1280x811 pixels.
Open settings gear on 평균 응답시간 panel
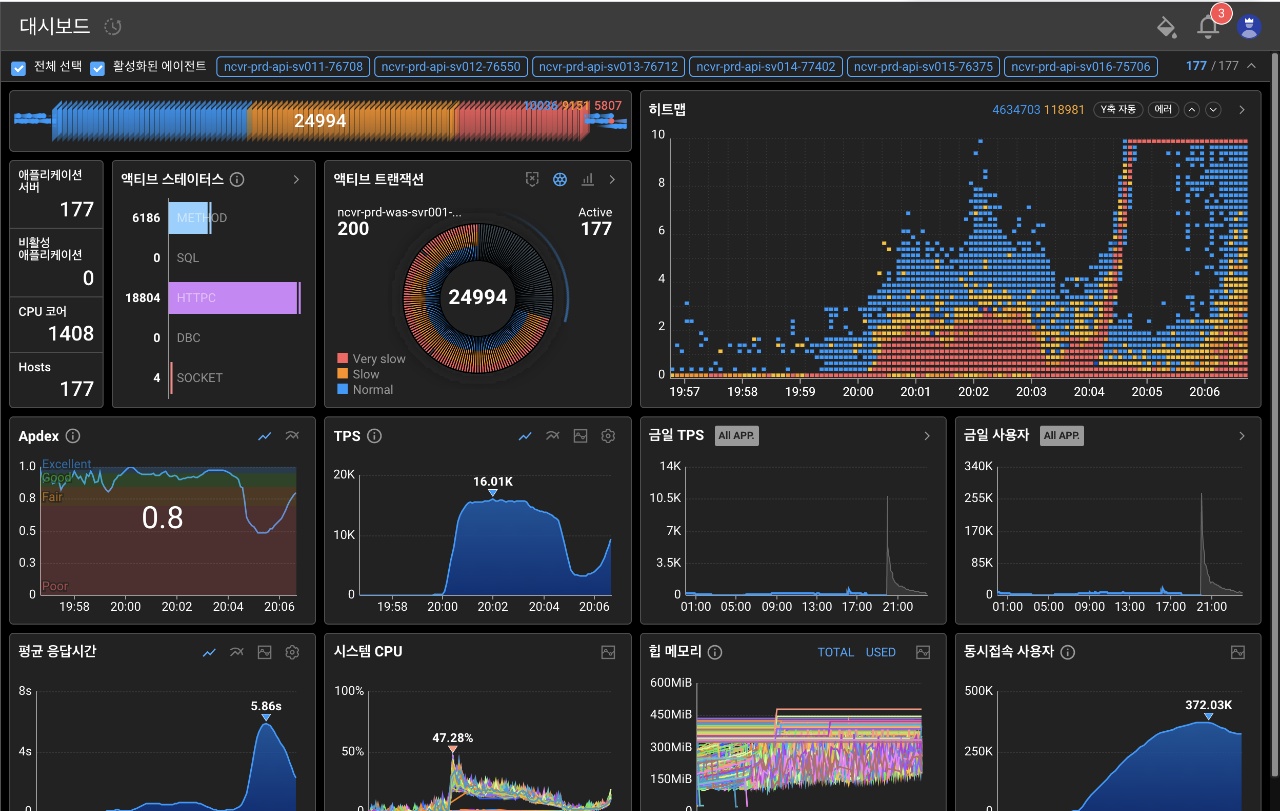coord(292,652)
